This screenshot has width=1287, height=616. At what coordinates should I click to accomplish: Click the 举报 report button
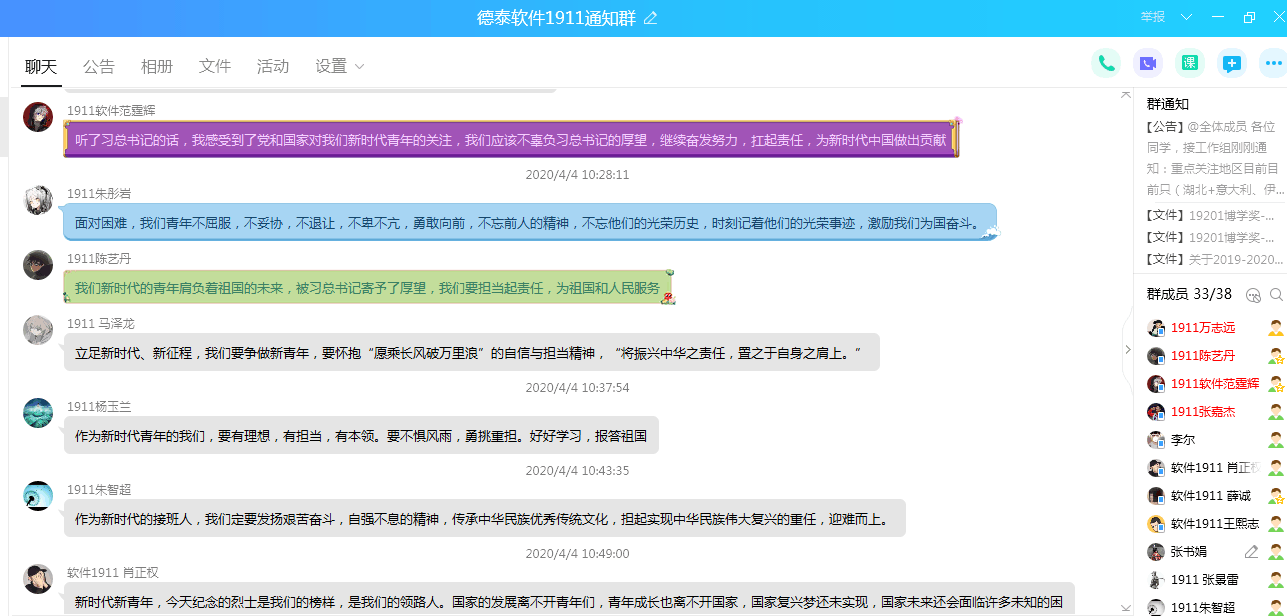(x=1153, y=17)
